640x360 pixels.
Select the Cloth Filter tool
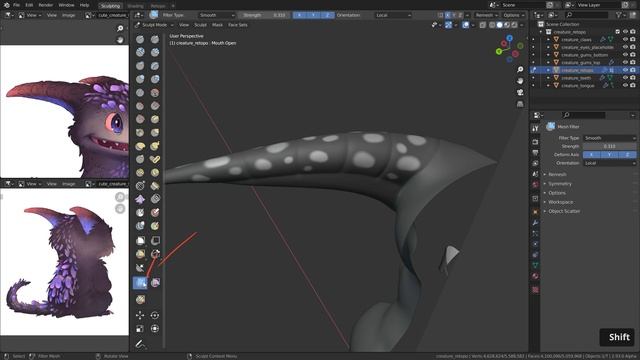[155, 282]
